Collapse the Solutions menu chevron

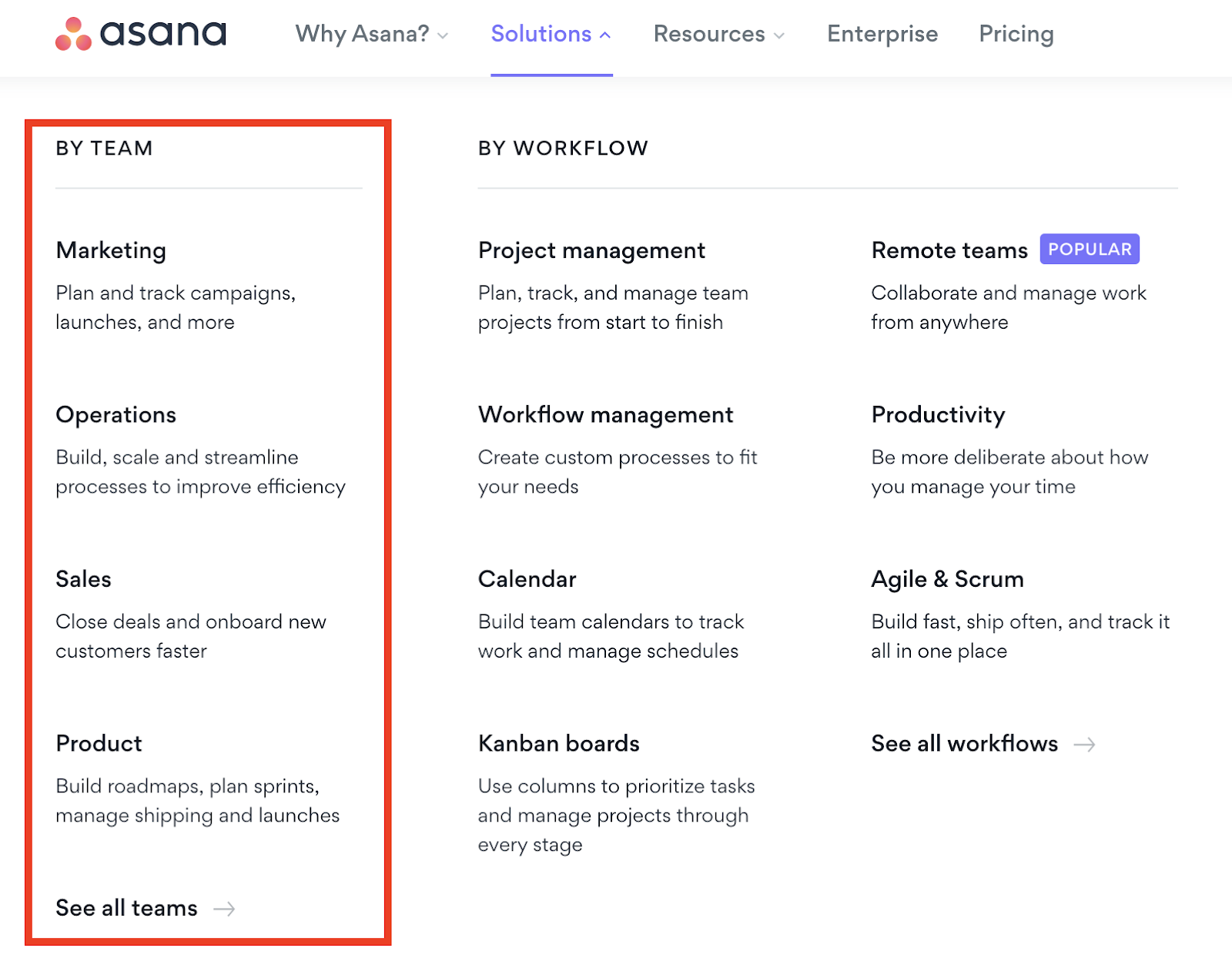tap(605, 35)
